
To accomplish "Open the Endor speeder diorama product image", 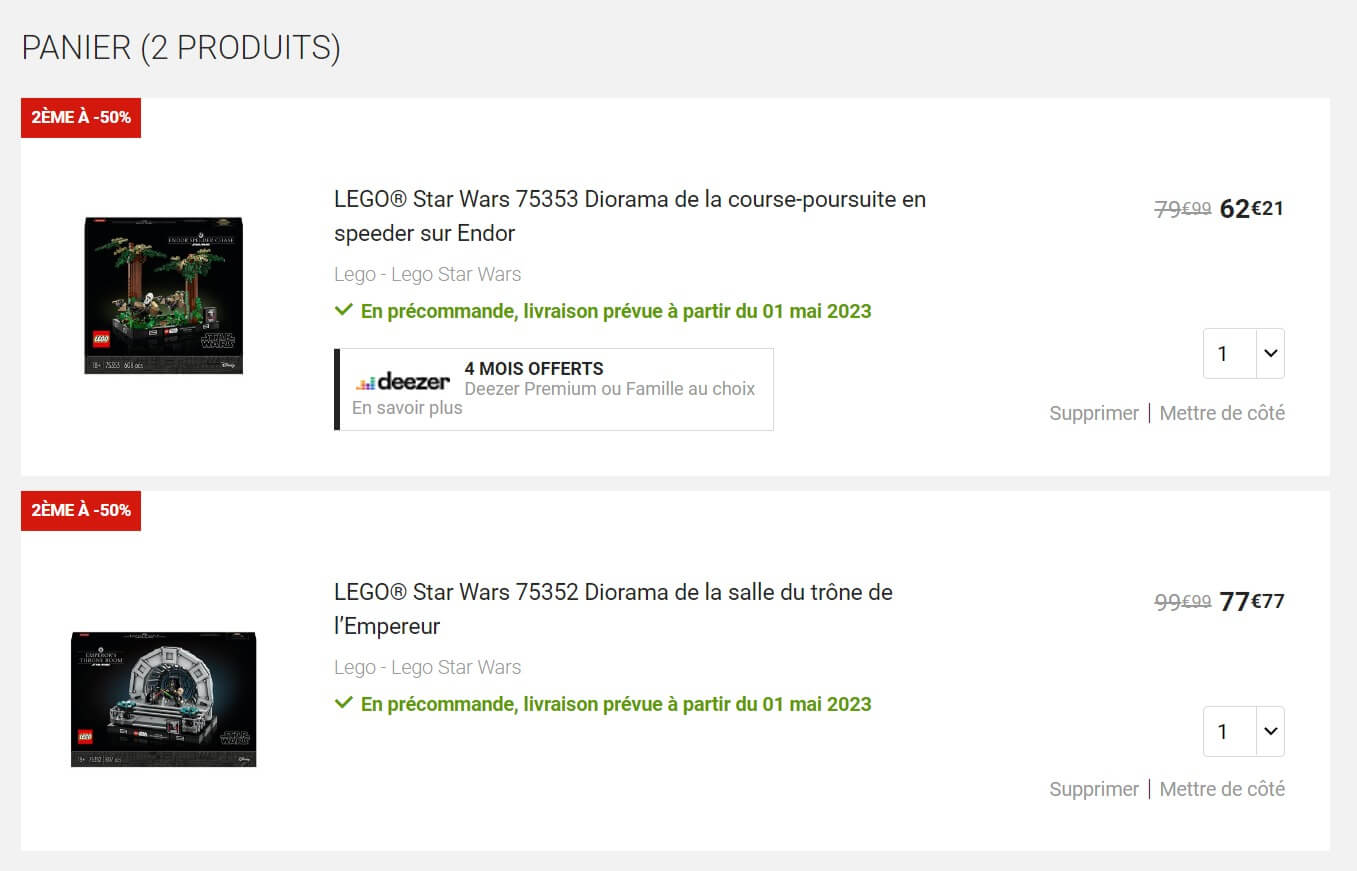I will point(163,295).
